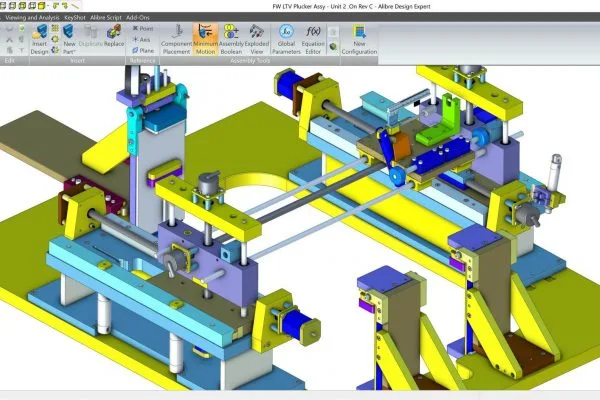Select yellow shaded view icon in title bar
The width and height of the screenshot is (600, 400).
click(41, 5)
